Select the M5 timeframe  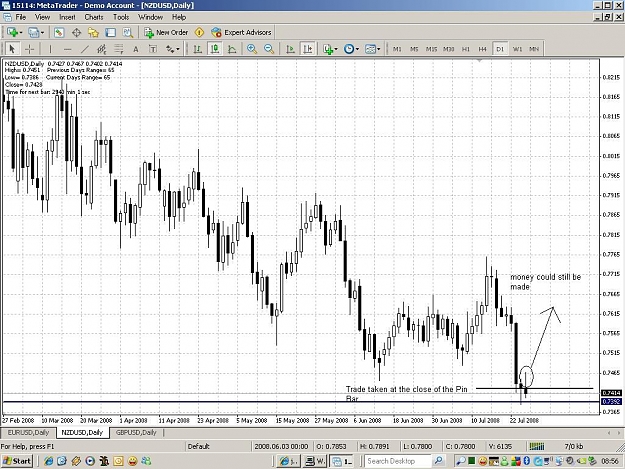coord(414,49)
